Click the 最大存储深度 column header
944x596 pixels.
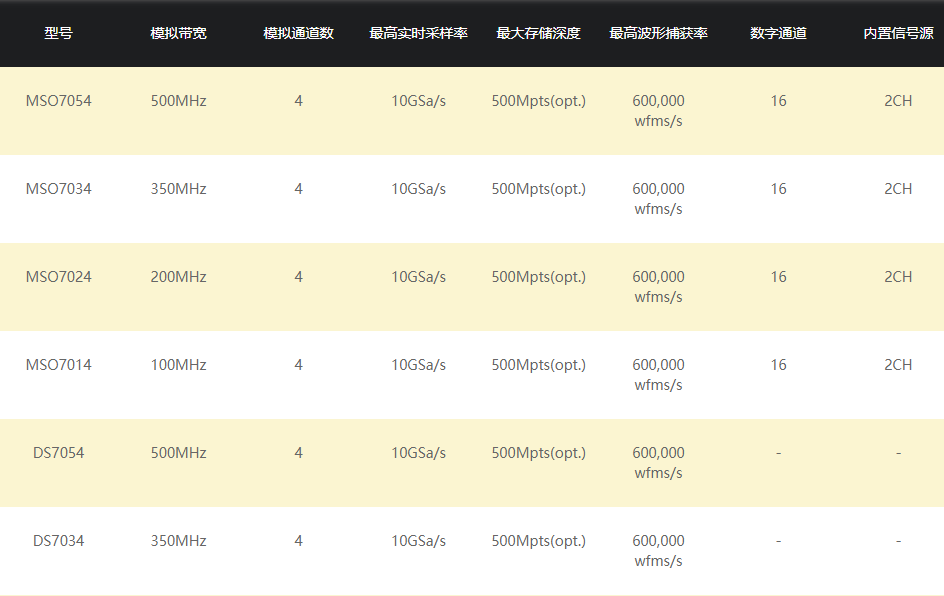[x=538, y=33]
